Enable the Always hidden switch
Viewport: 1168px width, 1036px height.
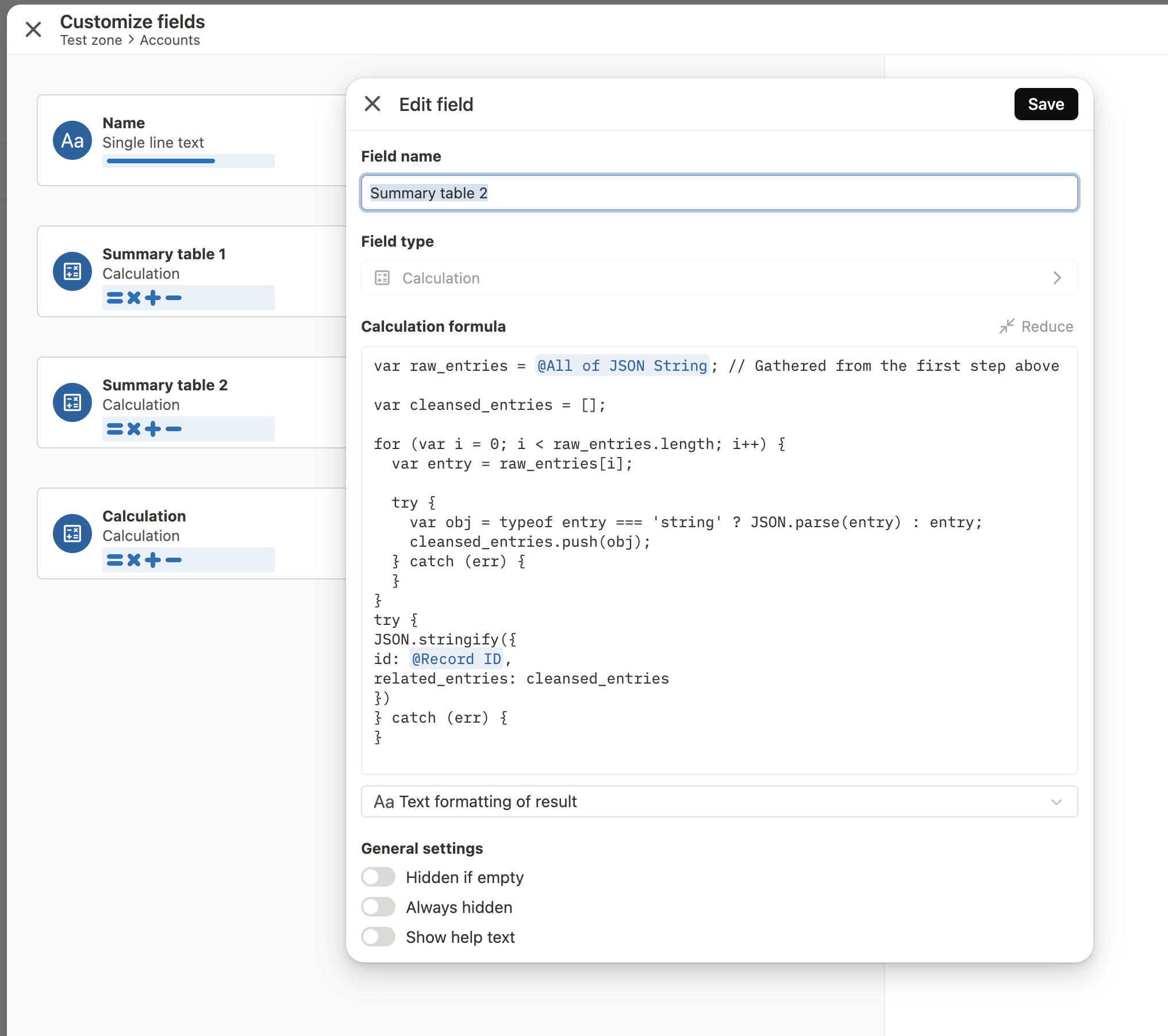pyautogui.click(x=378, y=907)
